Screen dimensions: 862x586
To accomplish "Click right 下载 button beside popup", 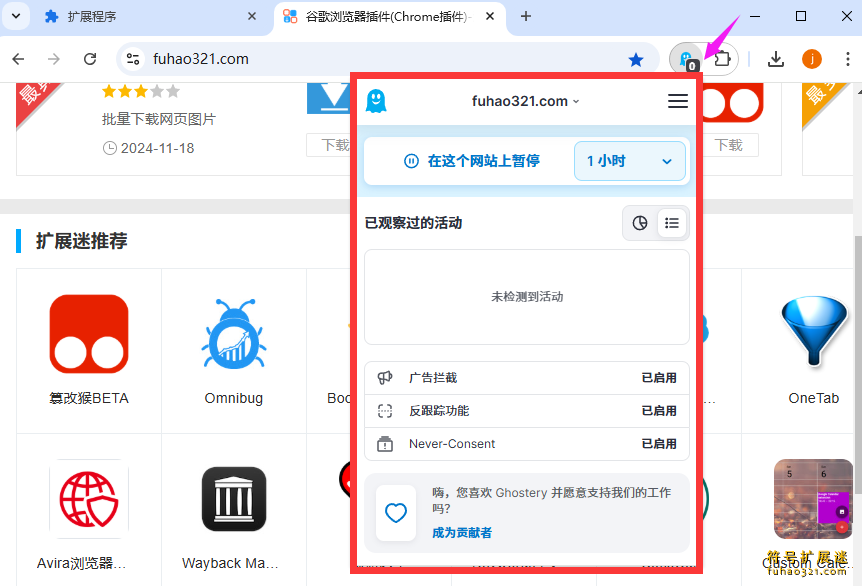I will [x=728, y=145].
